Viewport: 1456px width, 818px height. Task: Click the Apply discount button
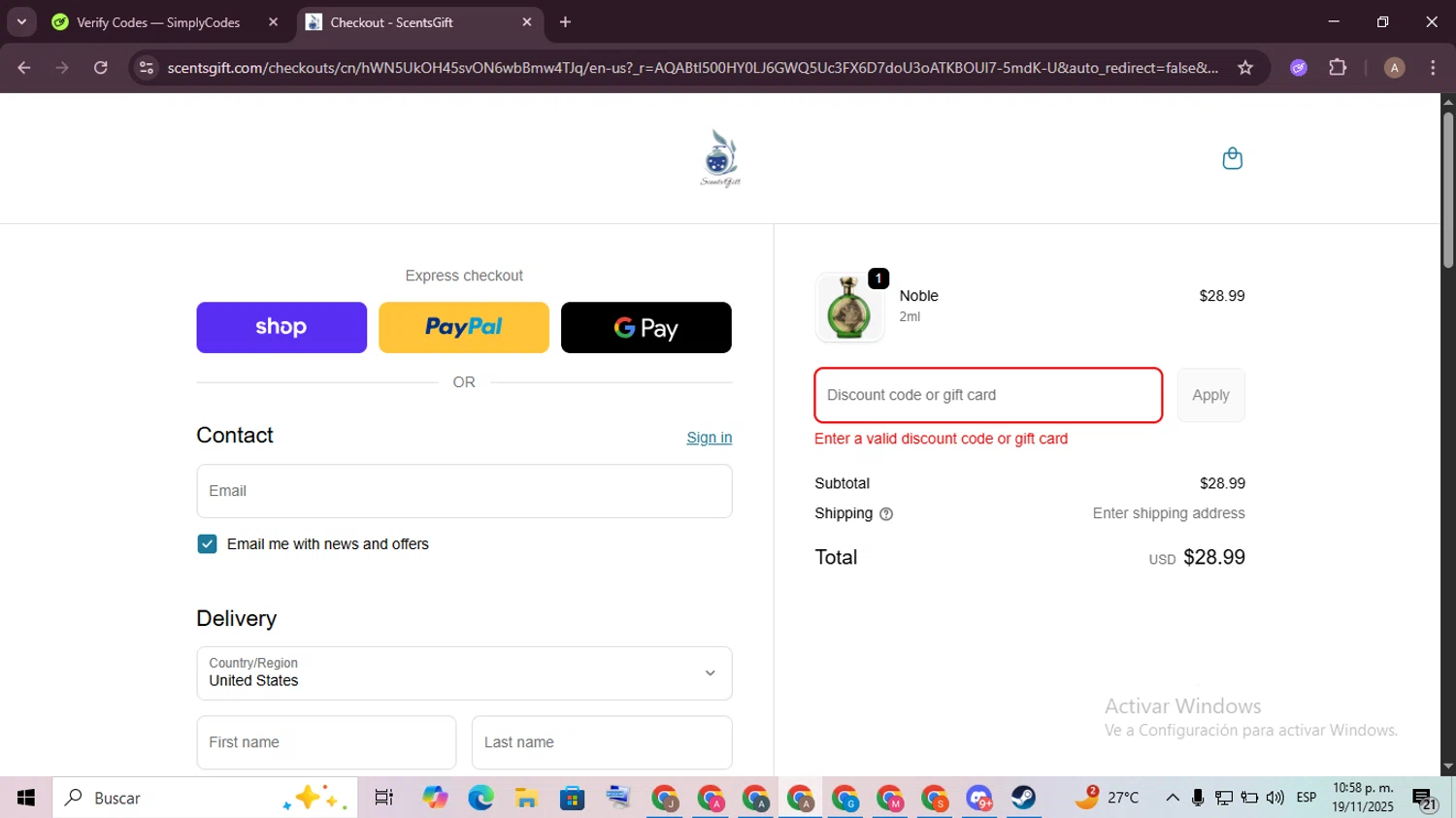(1210, 395)
